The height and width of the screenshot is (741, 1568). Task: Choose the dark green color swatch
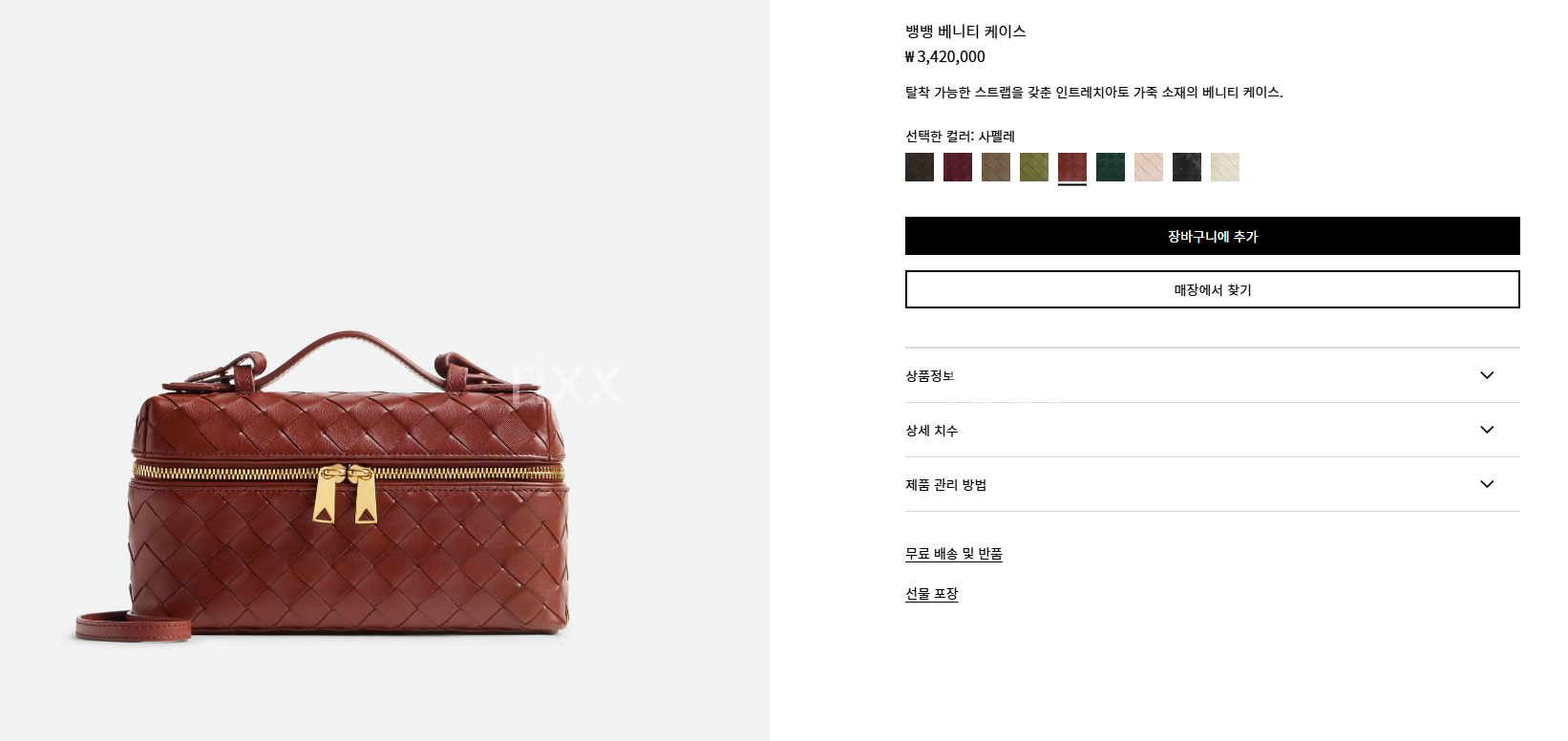(1111, 167)
